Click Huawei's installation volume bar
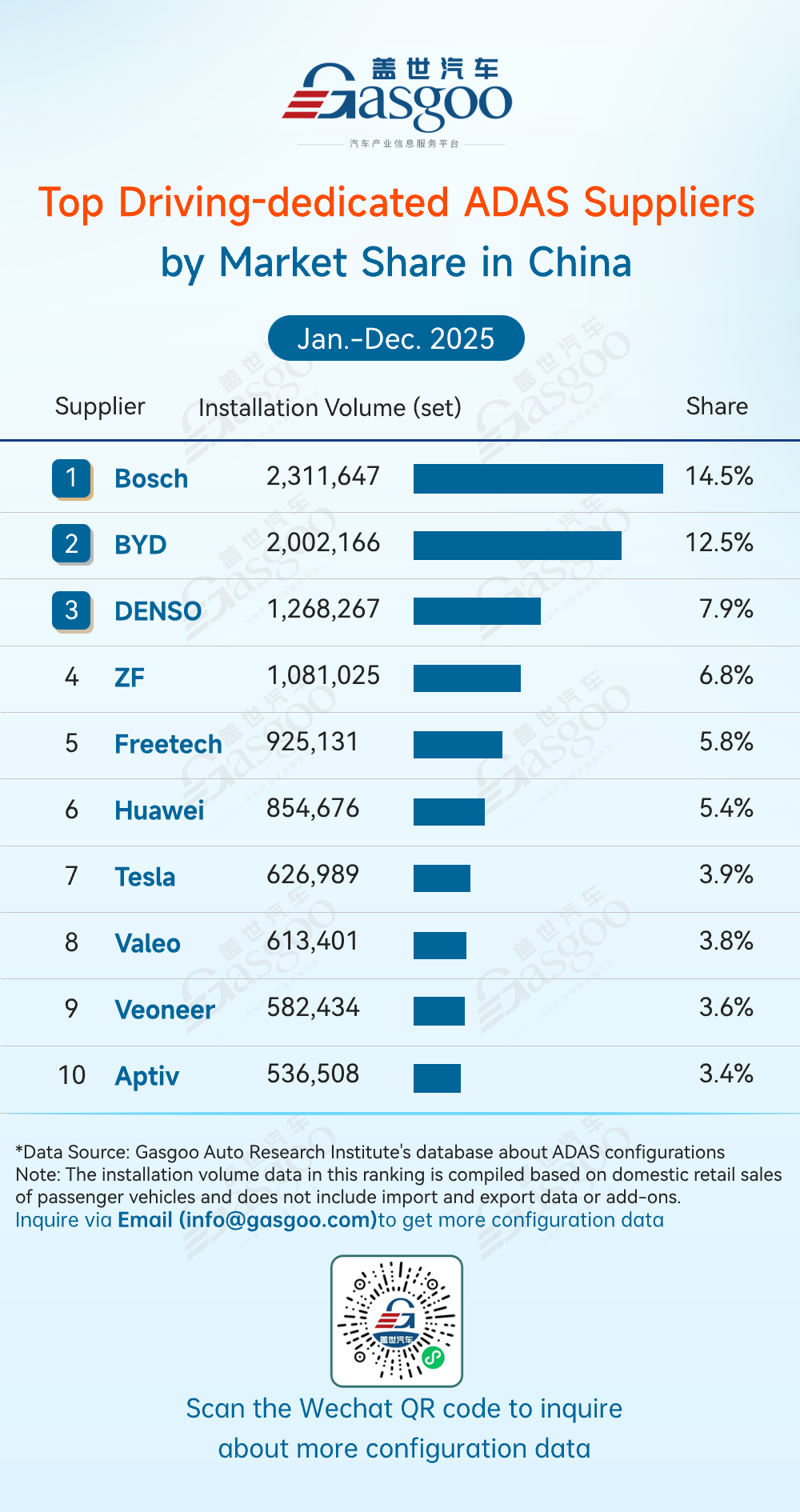800x1512 pixels. pyautogui.click(x=449, y=811)
